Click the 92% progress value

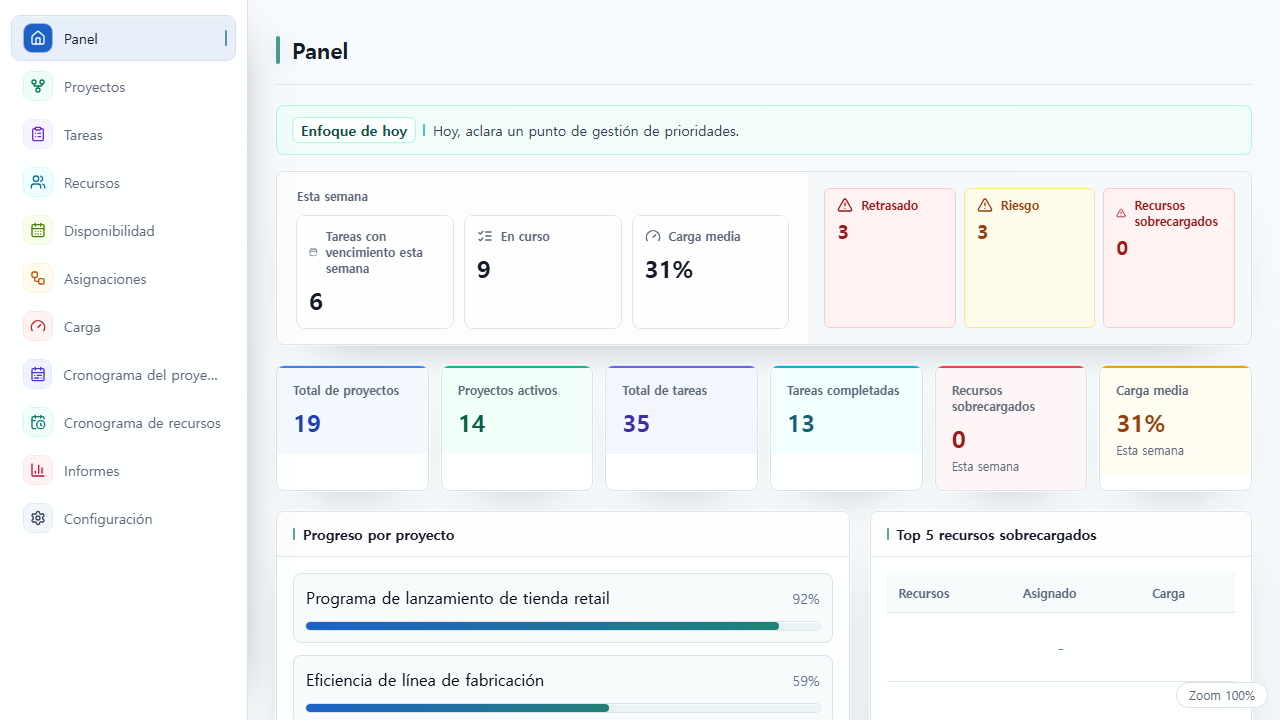806,600
